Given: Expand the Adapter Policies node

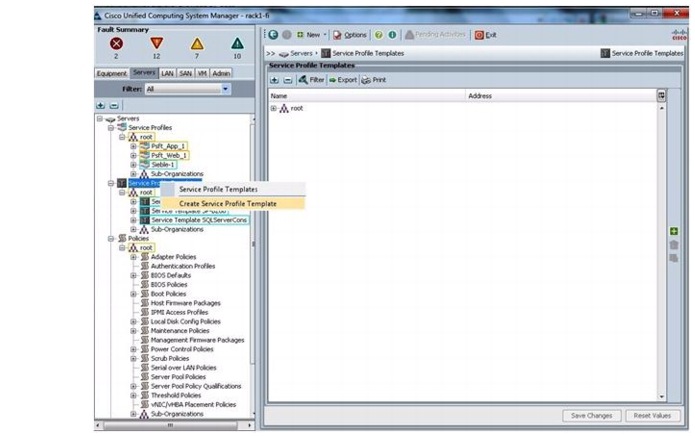Looking at the screenshot, I should point(133,257).
